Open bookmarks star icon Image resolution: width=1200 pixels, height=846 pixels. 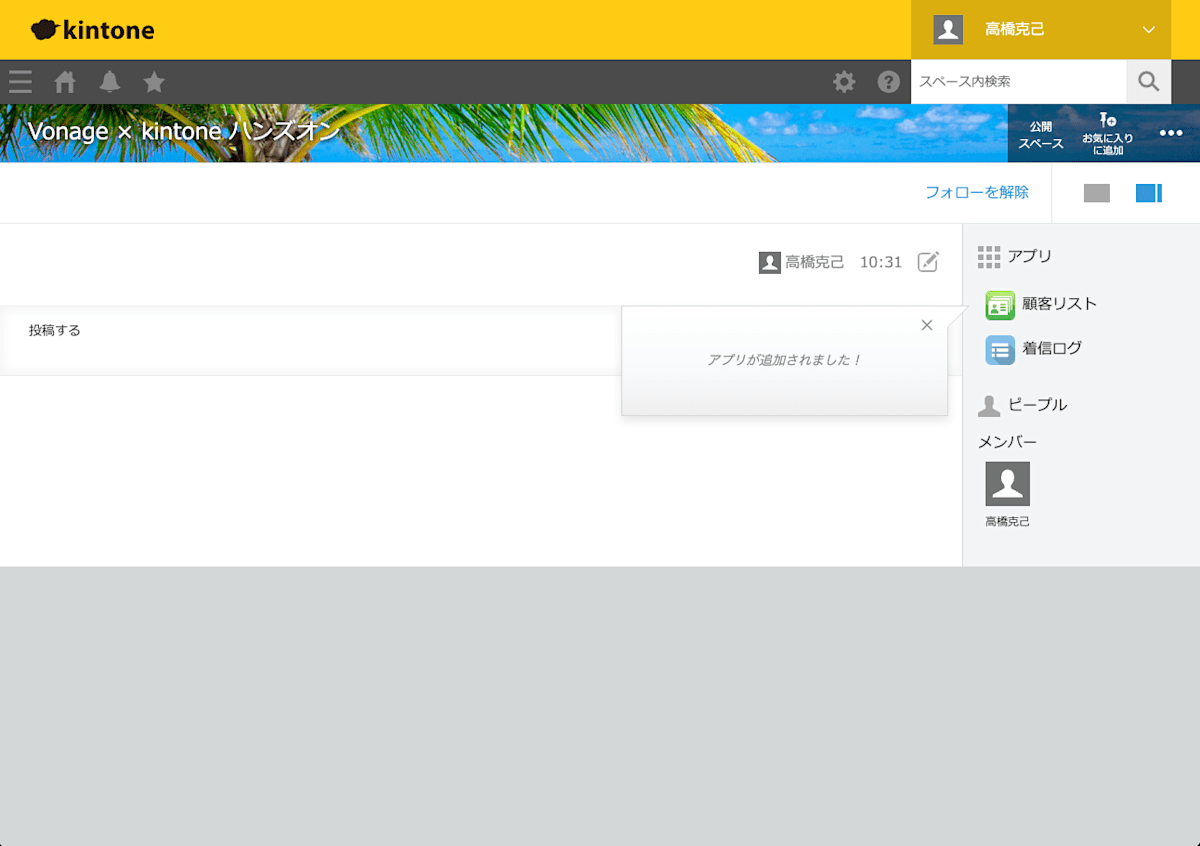154,82
